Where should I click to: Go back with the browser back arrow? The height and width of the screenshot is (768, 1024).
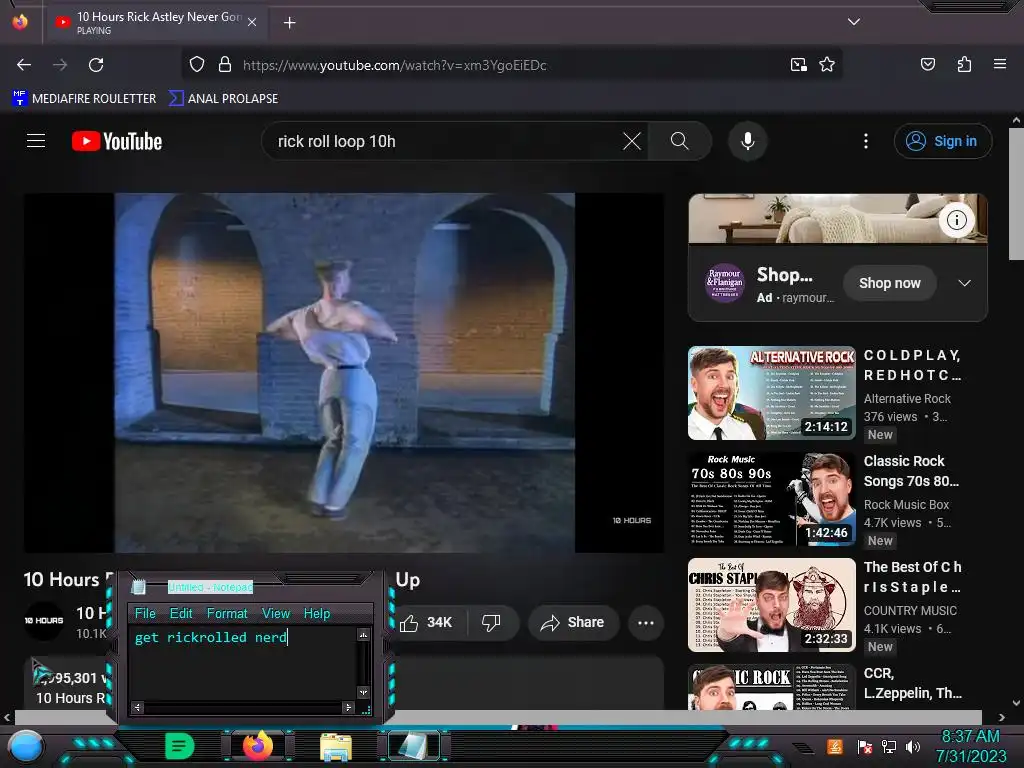(x=24, y=65)
